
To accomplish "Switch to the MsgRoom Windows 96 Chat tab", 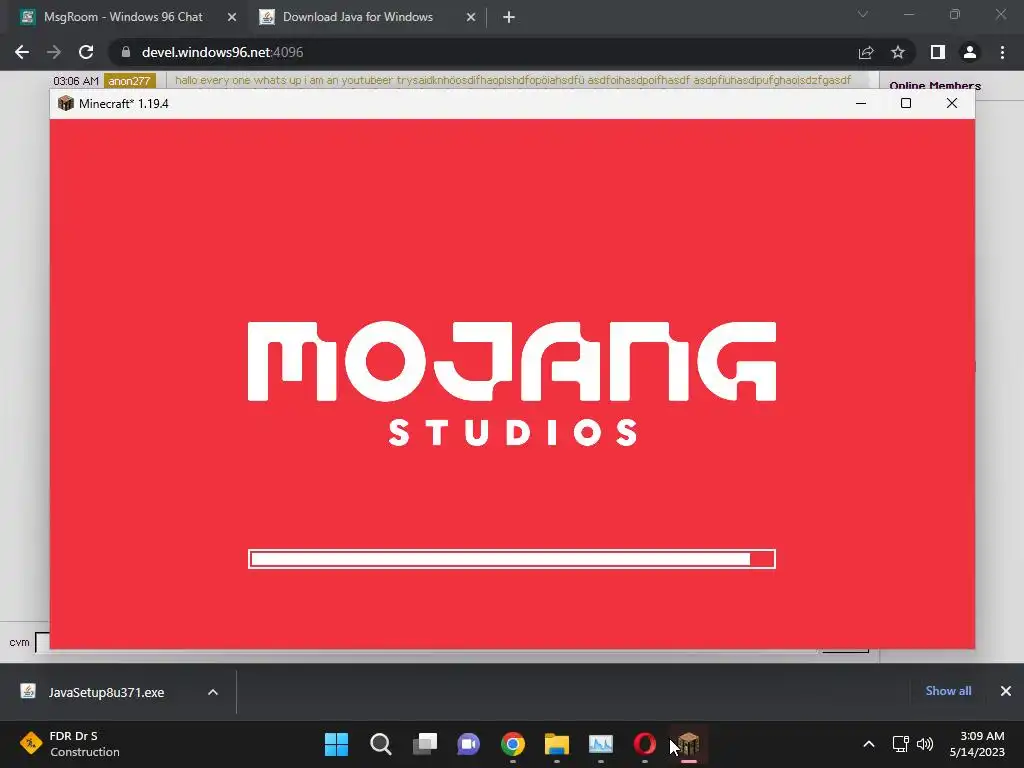I will click(x=123, y=17).
